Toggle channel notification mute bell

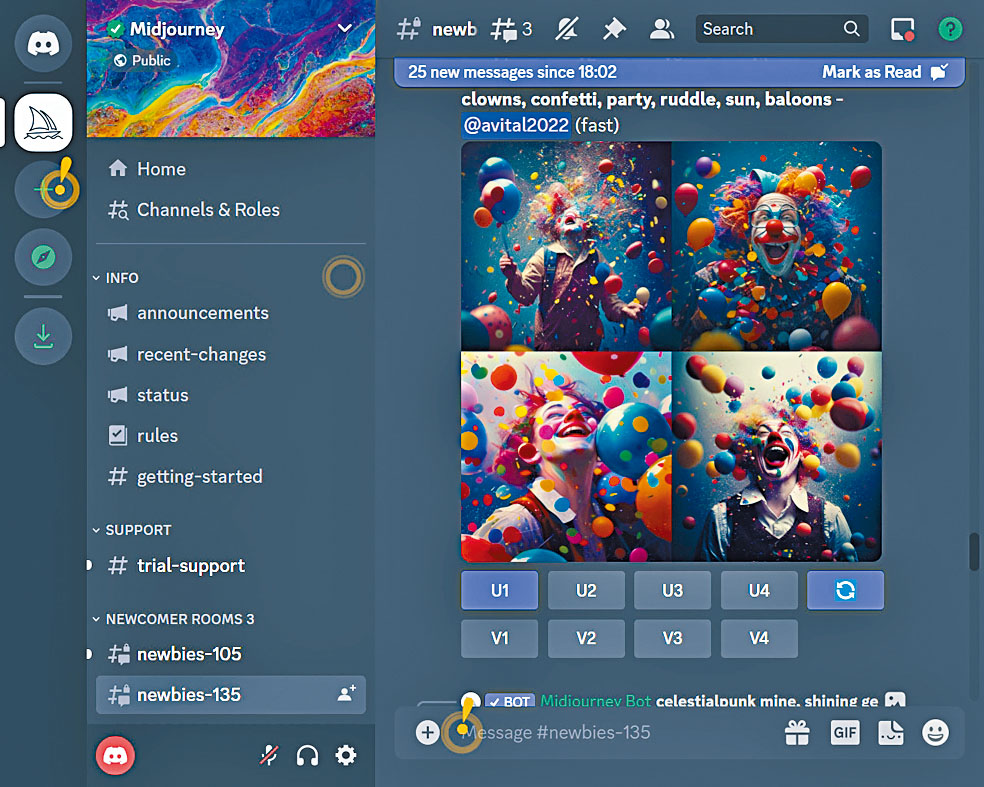(566, 29)
